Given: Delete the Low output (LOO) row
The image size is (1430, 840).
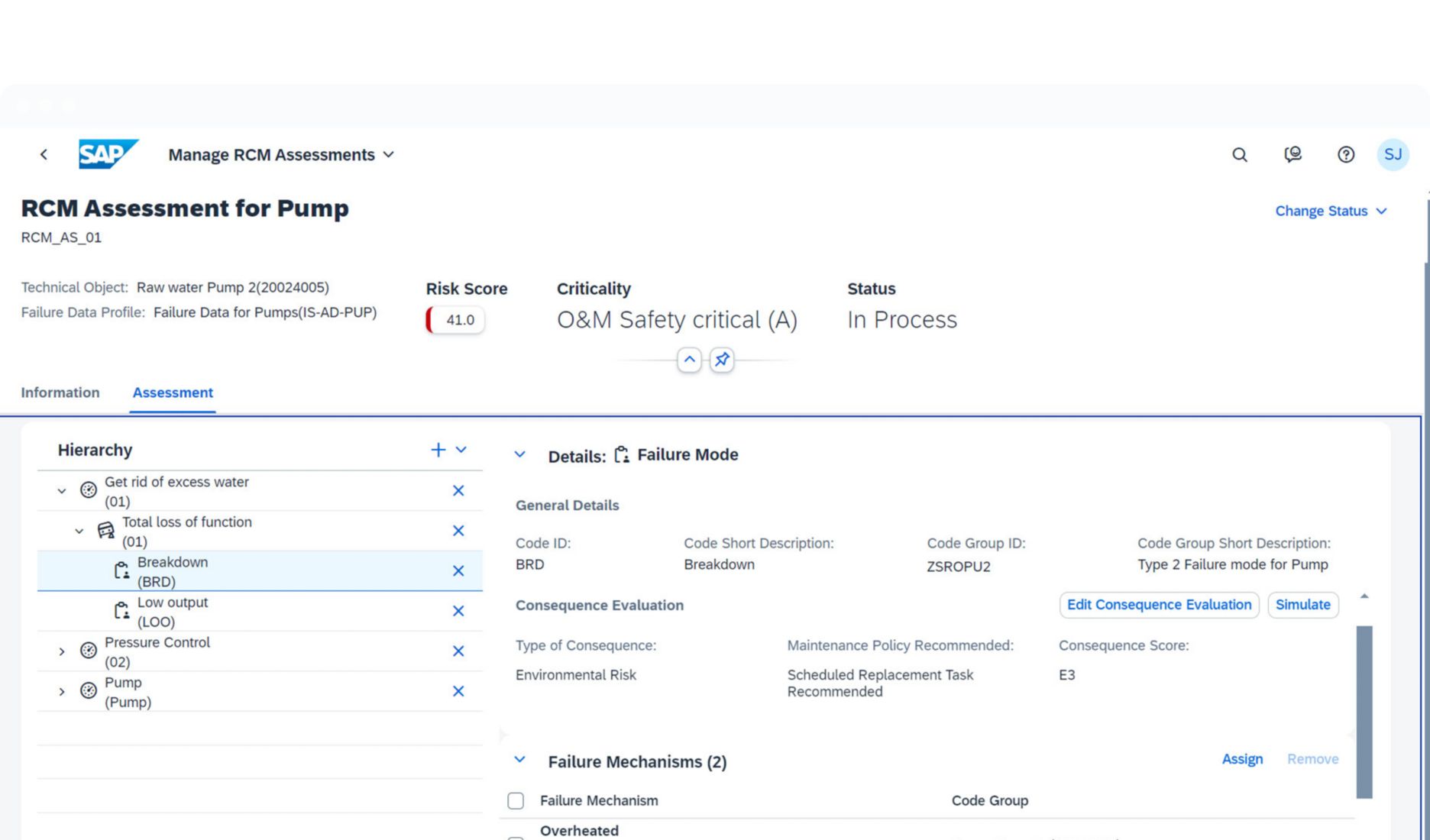Looking at the screenshot, I should click(x=458, y=611).
